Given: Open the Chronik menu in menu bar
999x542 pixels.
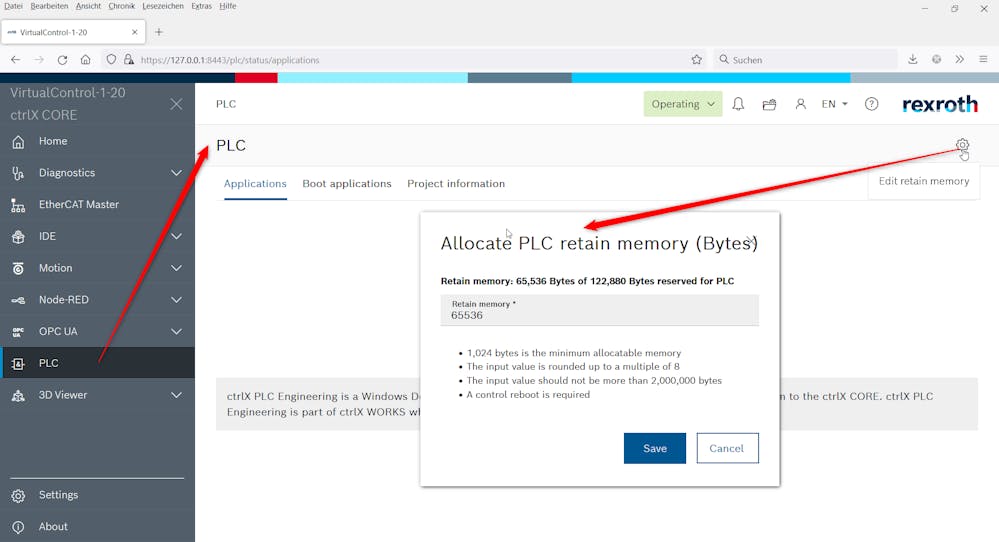Looking at the screenshot, I should 121,6.
